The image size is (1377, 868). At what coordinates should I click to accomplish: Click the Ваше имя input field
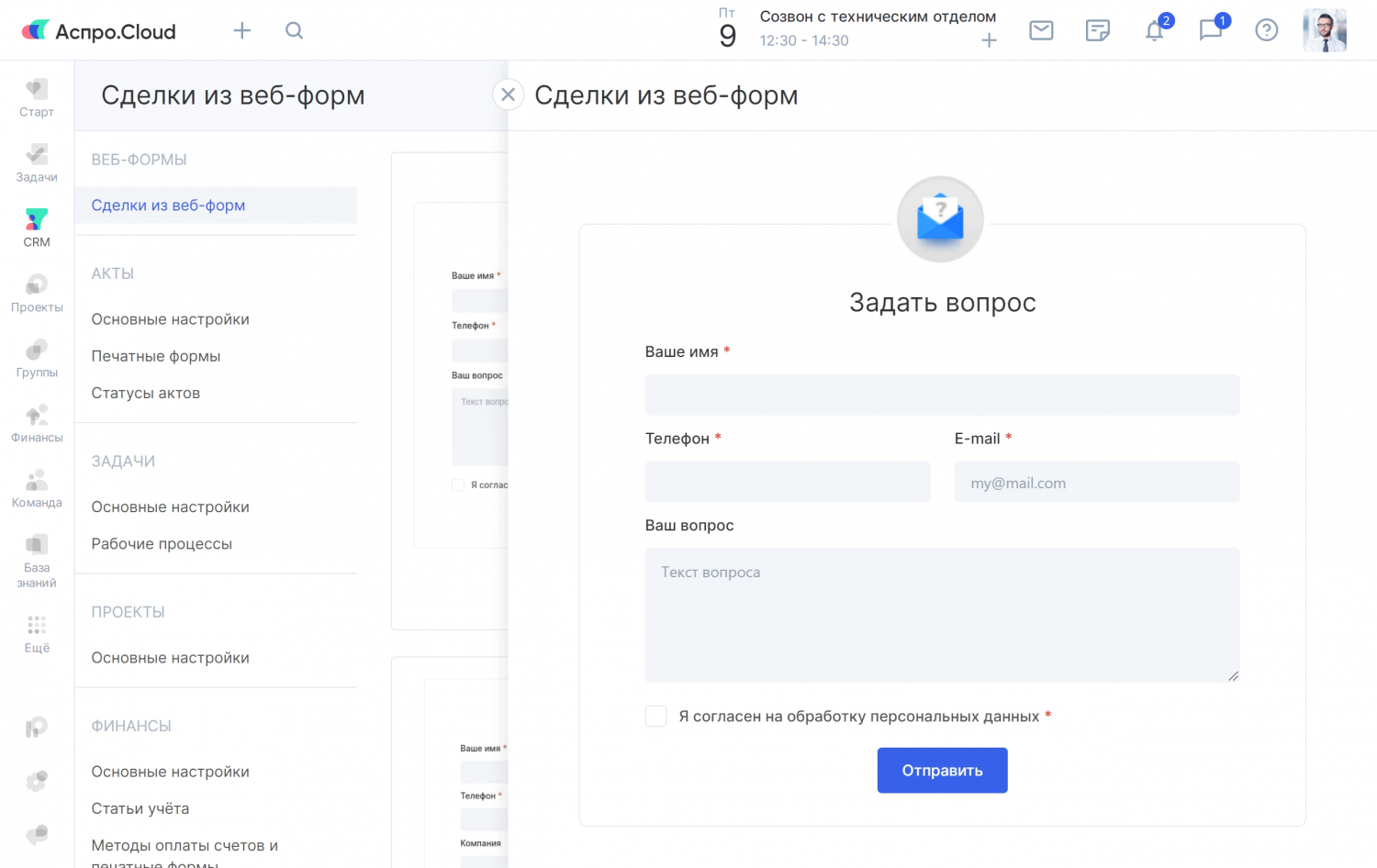[x=942, y=395]
